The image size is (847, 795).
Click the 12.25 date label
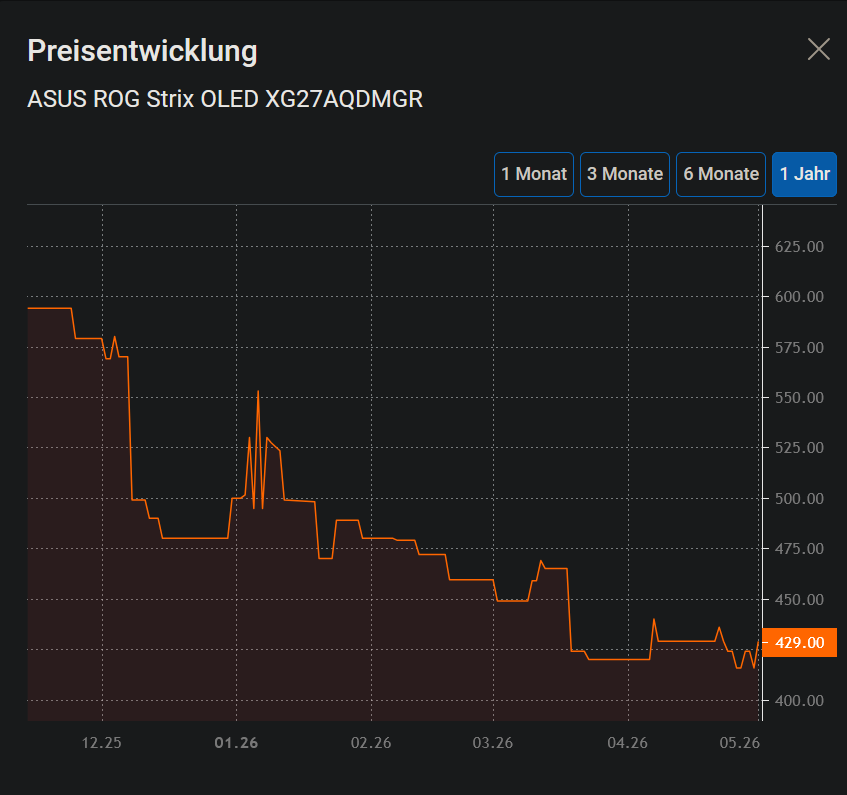(x=102, y=743)
